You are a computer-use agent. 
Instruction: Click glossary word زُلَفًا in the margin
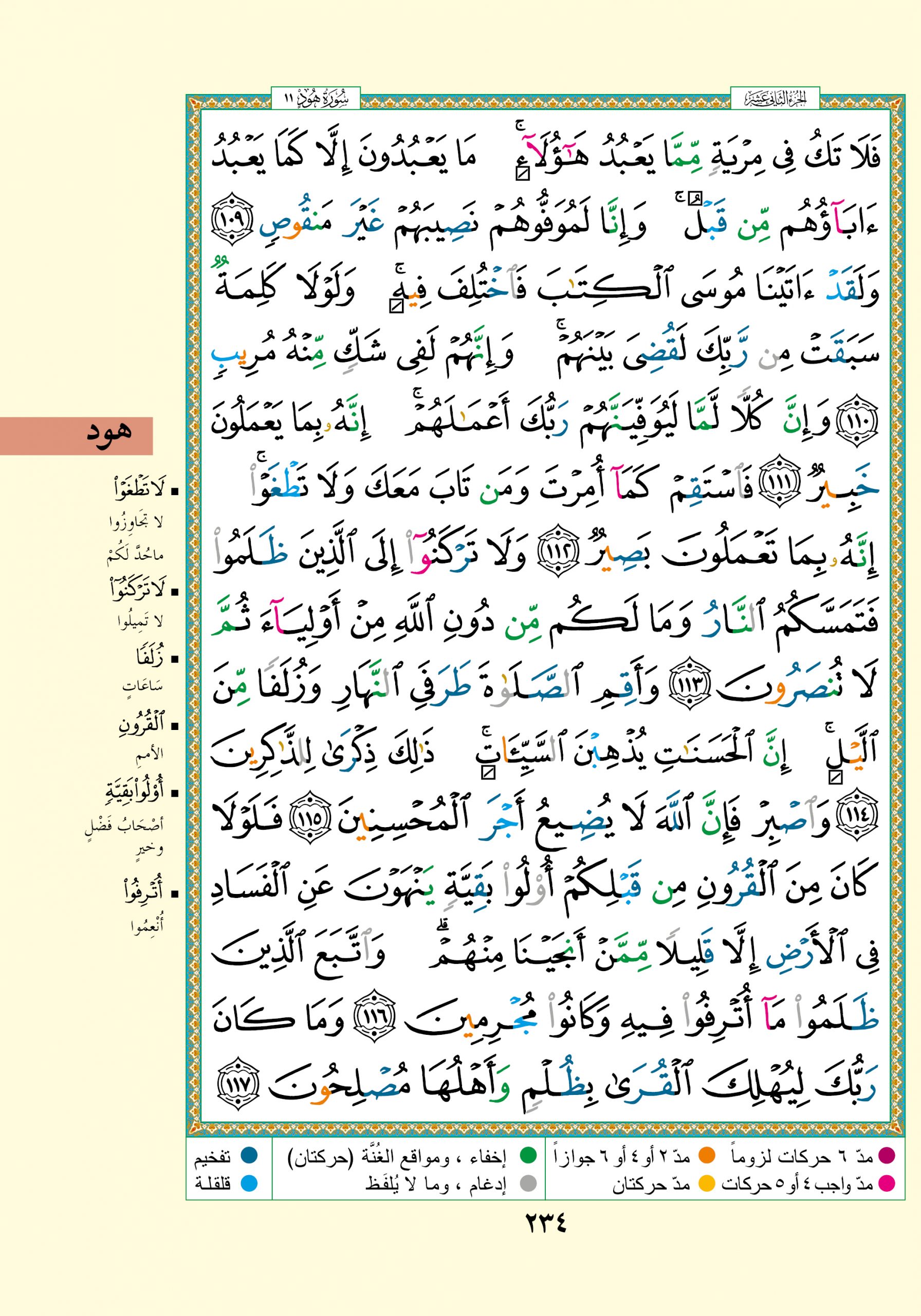(x=150, y=658)
